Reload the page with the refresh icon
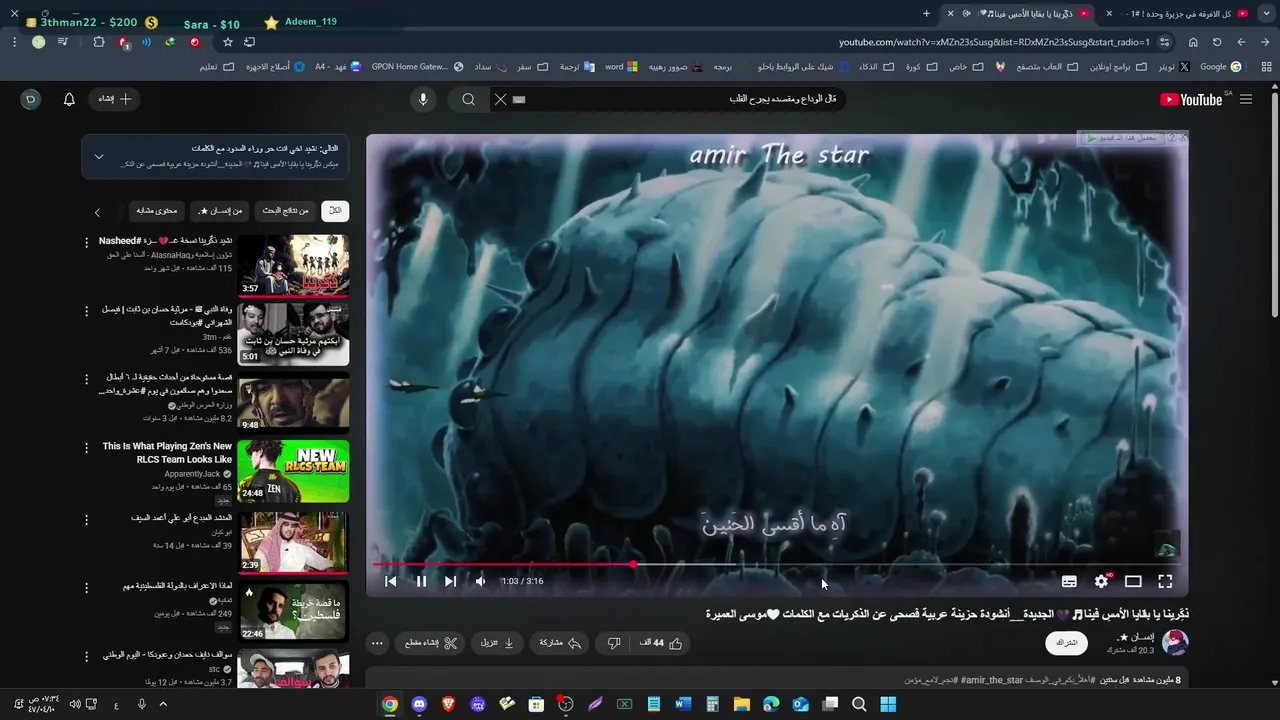Viewport: 1280px width, 720px height. (1217, 42)
